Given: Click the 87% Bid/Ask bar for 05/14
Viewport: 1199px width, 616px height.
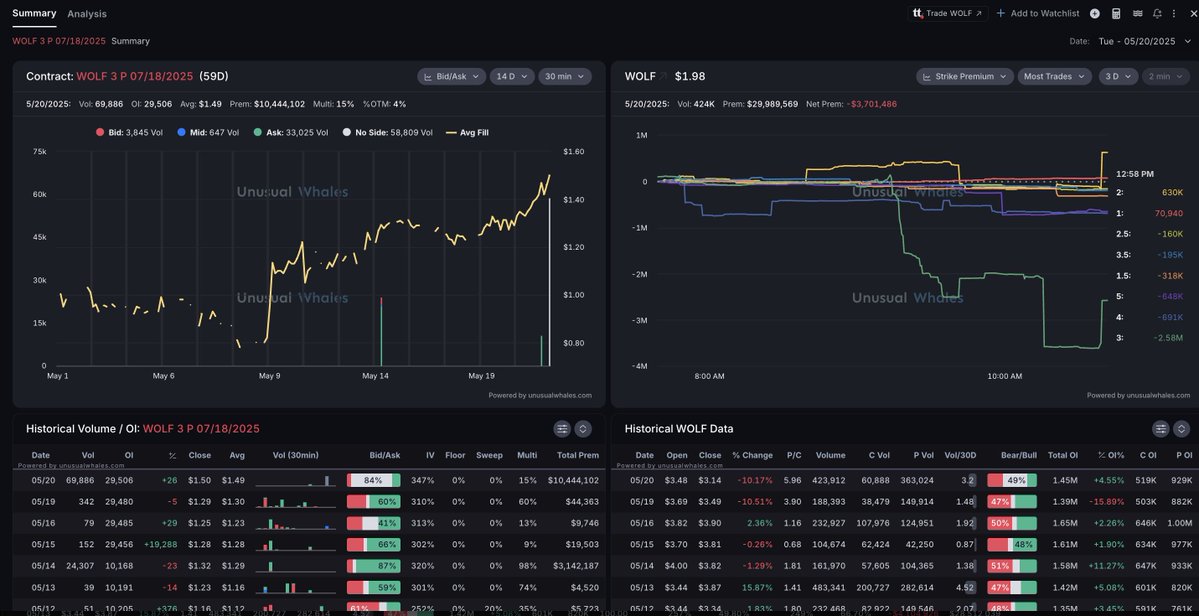Looking at the screenshot, I should click(374, 566).
